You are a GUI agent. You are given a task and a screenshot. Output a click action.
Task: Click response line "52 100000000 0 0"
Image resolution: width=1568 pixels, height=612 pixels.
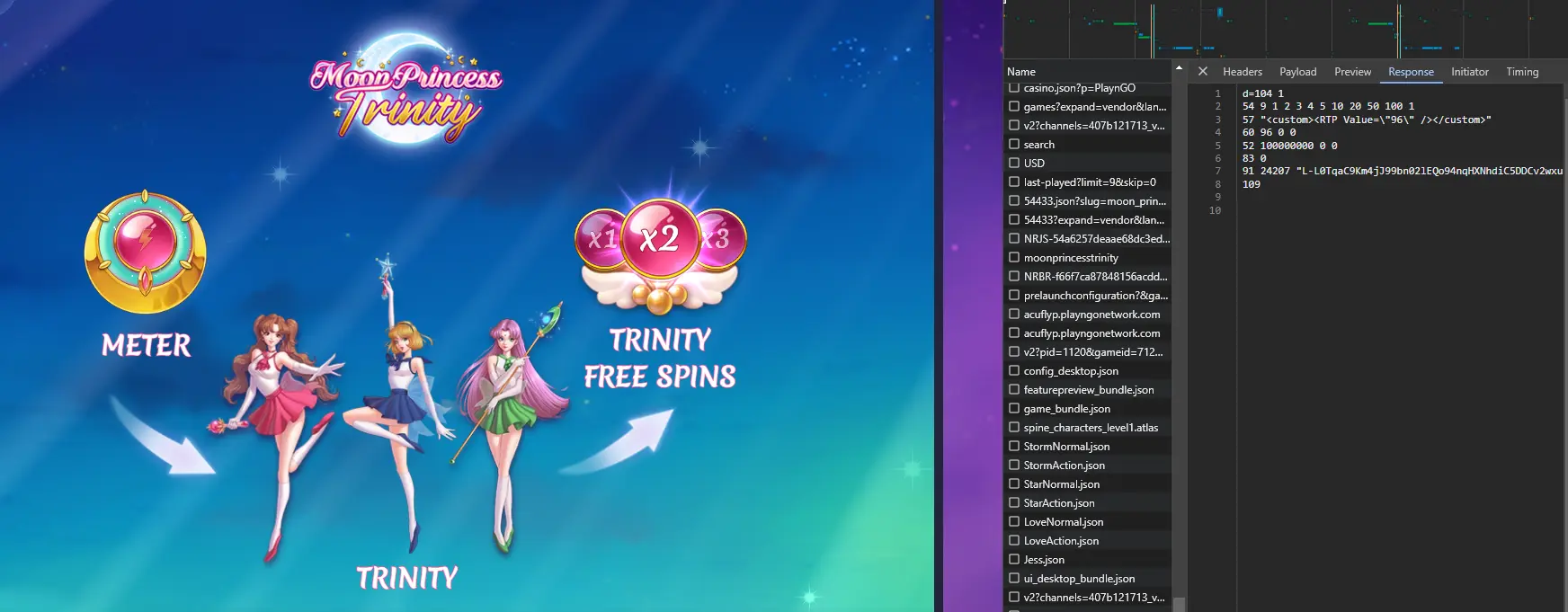1290,146
